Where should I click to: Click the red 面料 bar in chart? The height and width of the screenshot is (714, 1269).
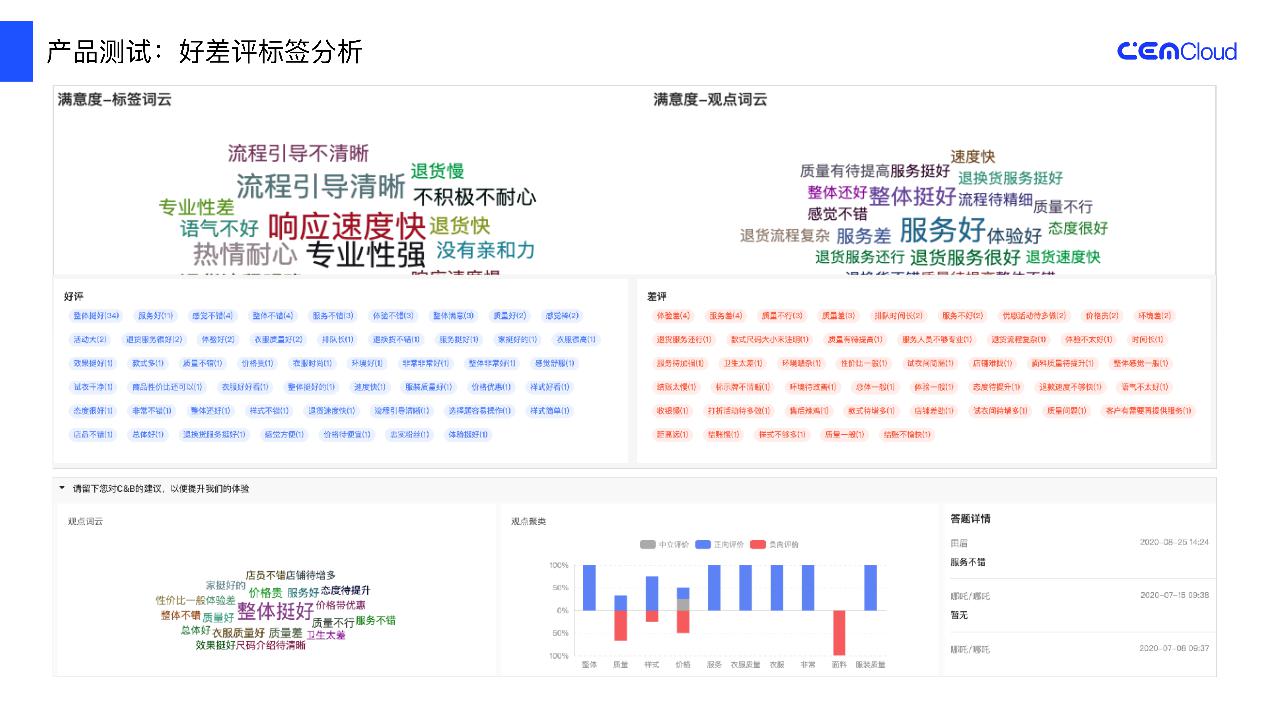[x=839, y=632]
